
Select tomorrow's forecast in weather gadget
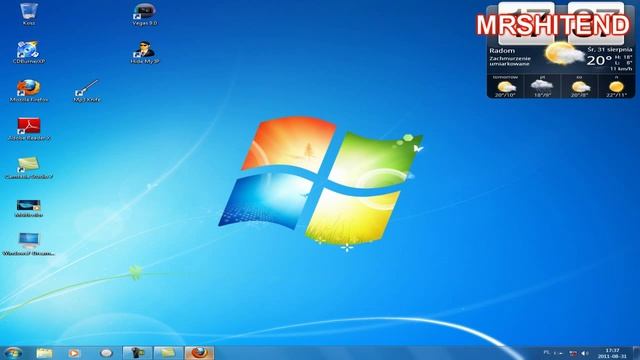click(505, 86)
